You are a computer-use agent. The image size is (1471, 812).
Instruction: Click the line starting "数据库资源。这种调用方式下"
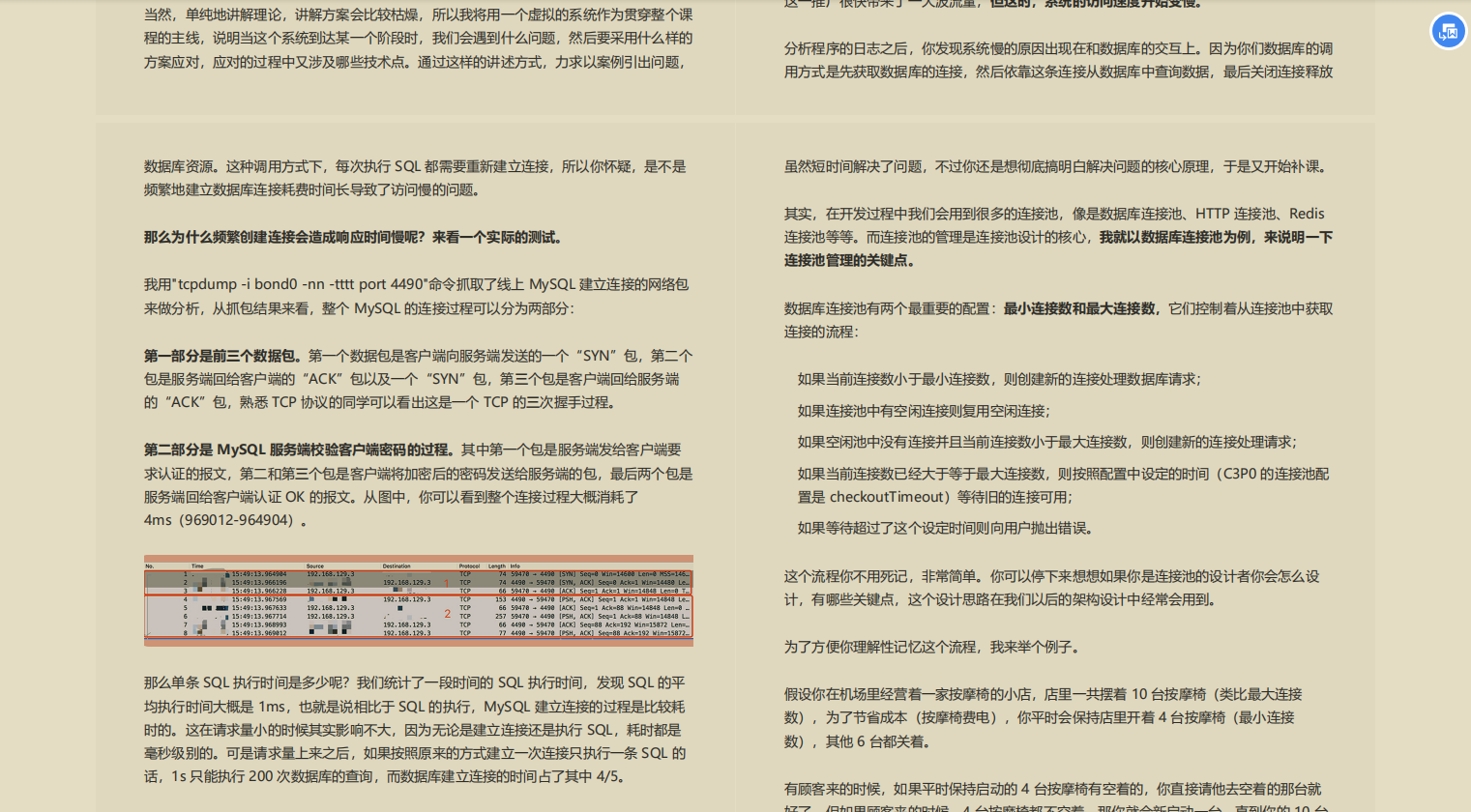pos(415,166)
